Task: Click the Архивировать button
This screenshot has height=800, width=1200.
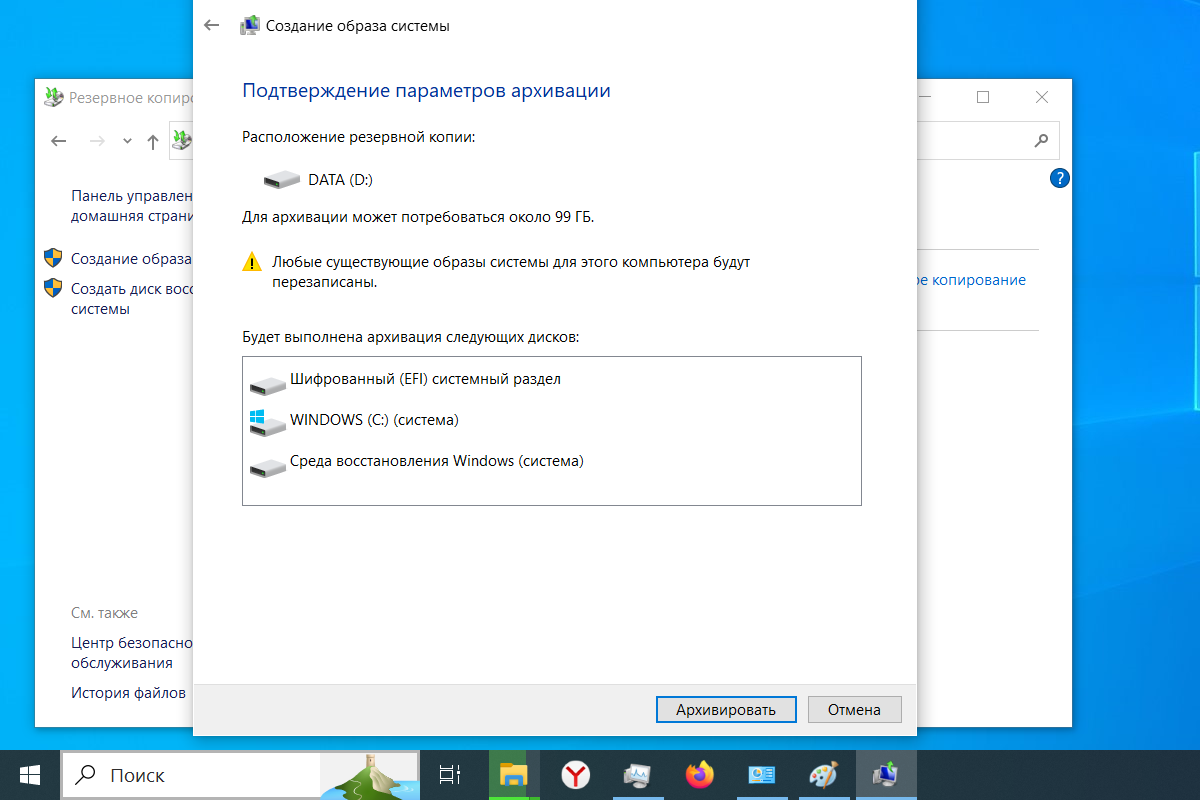Action: pyautogui.click(x=726, y=710)
